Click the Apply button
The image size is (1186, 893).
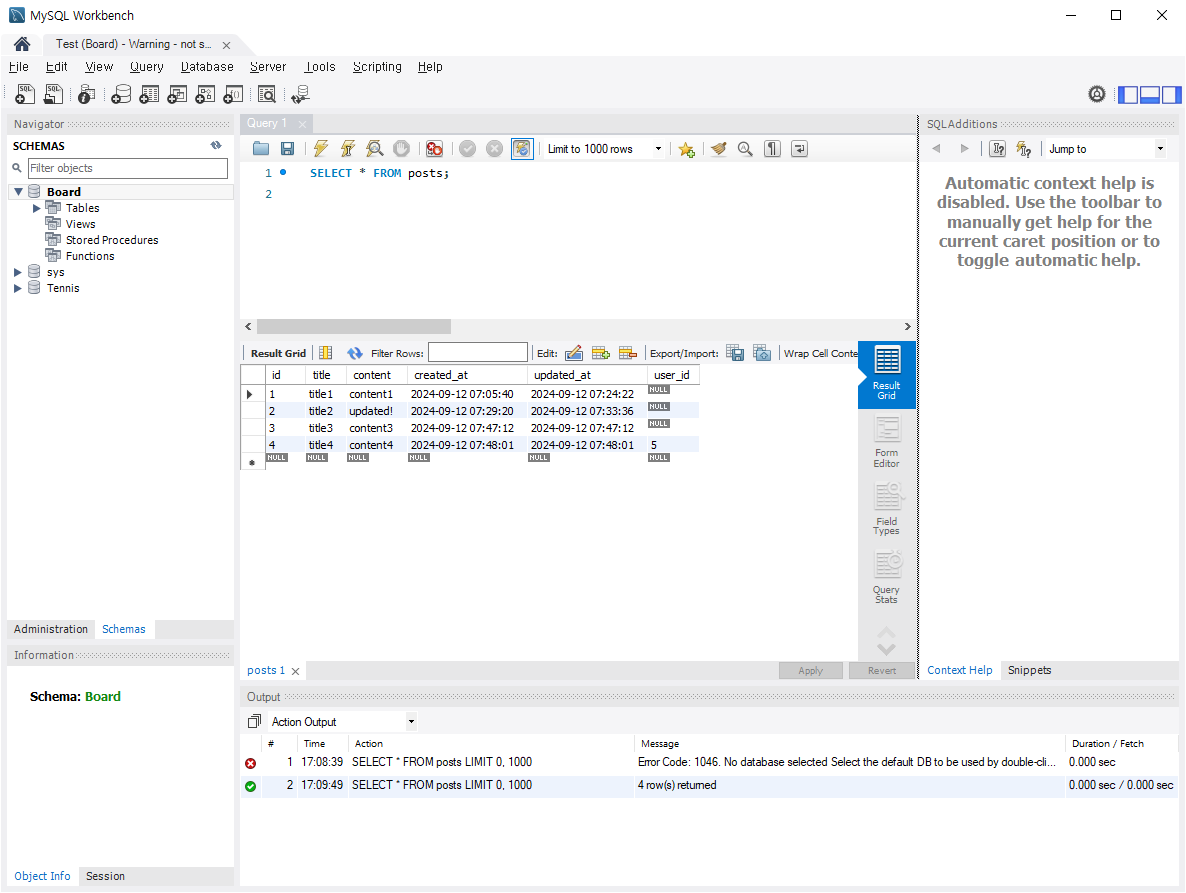[811, 671]
